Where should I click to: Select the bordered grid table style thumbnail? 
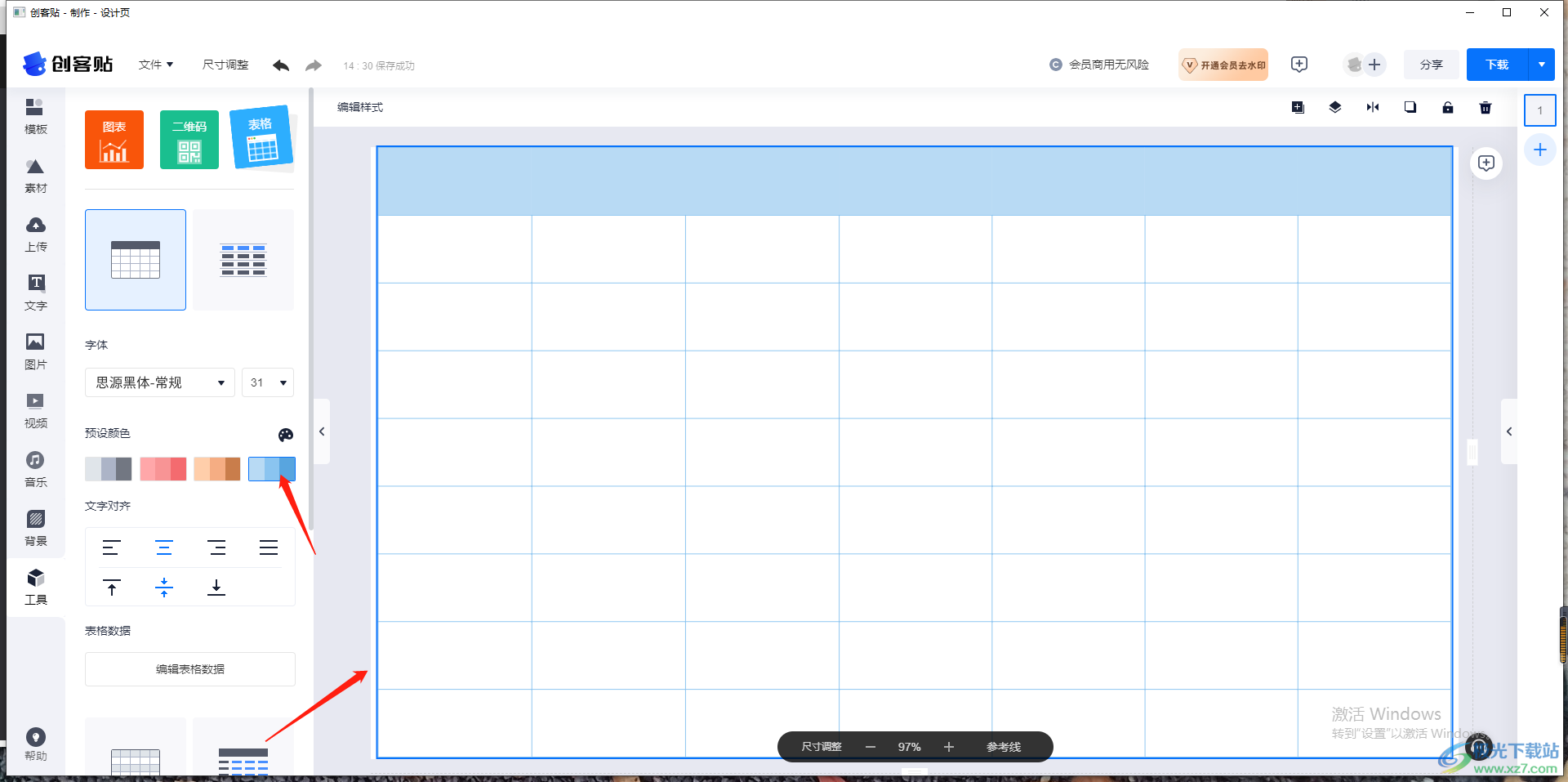pyautogui.click(x=136, y=260)
